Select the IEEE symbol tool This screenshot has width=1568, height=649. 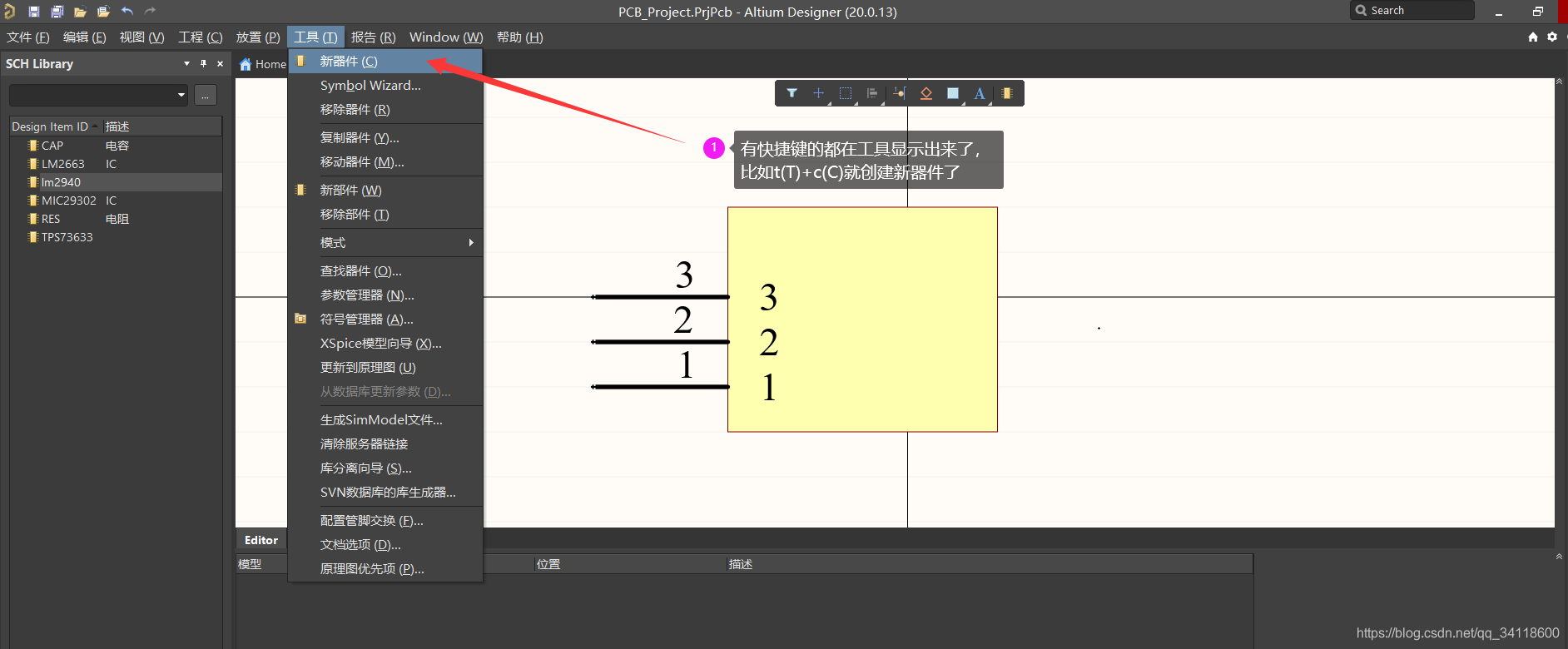coord(926,93)
